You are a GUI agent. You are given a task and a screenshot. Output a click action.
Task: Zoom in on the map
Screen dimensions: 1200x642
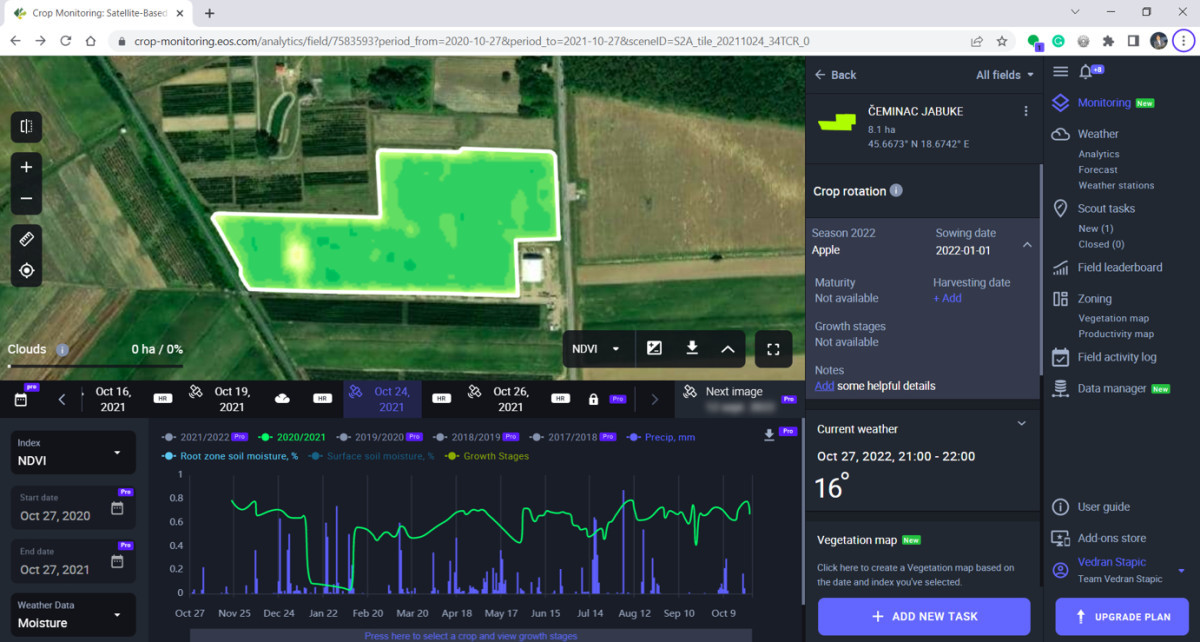coord(26,168)
